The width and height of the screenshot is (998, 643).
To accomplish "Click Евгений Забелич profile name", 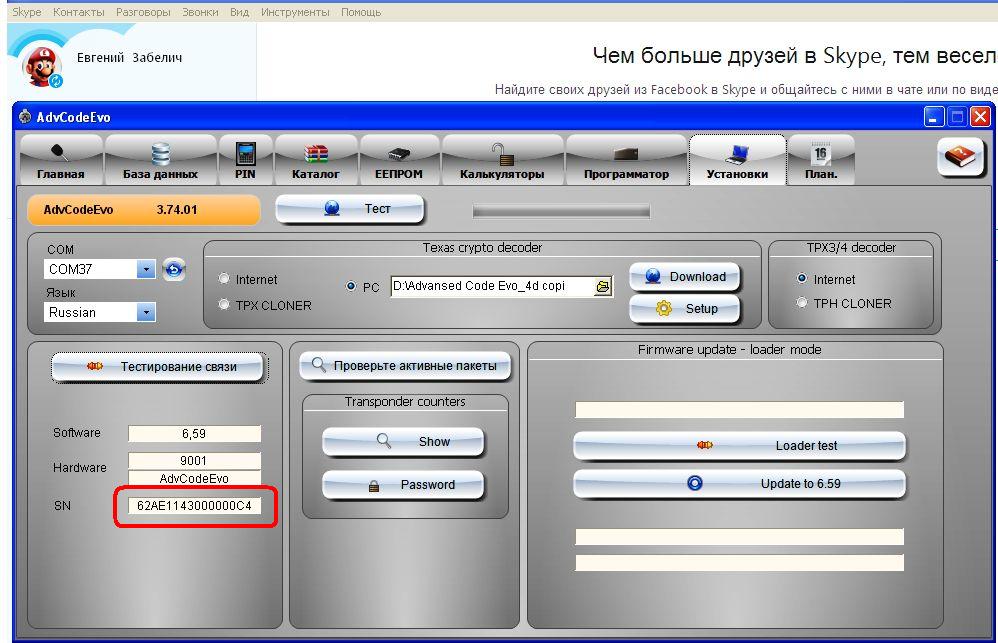I will point(129,57).
